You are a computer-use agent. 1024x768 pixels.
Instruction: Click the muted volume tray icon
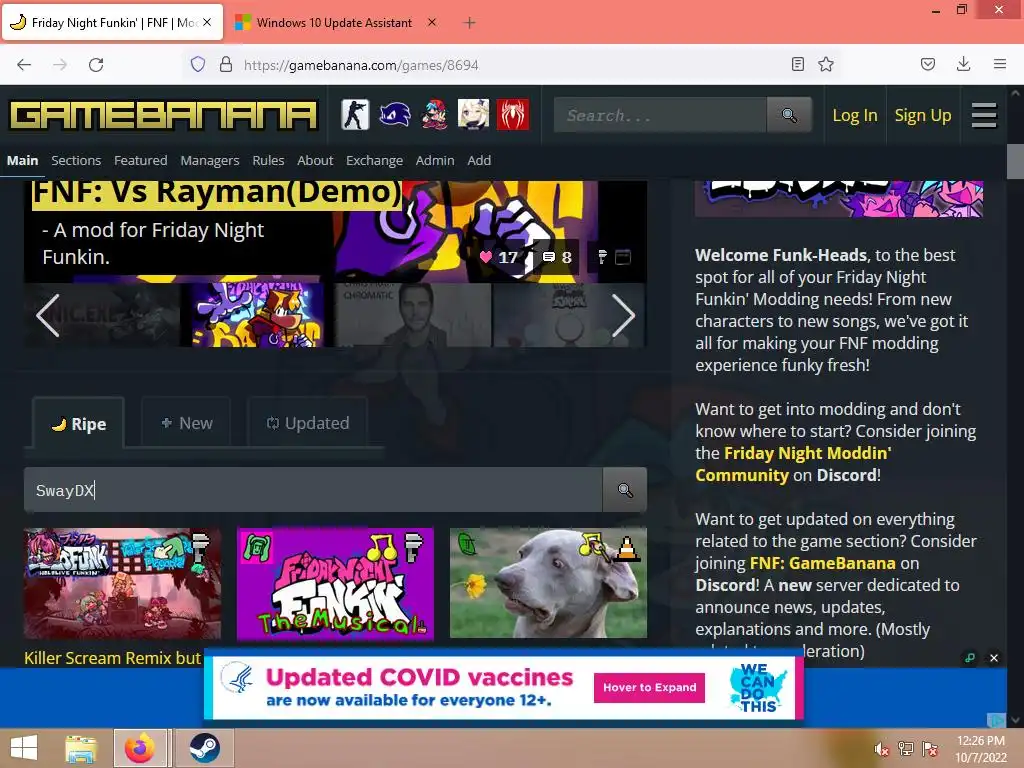tap(882, 749)
